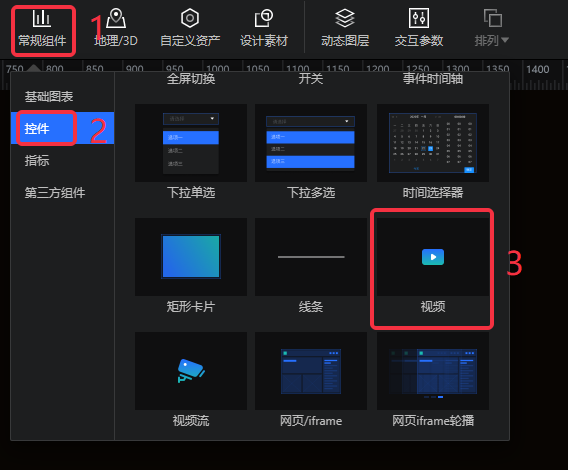Viewport: 568px width, 470px height.
Task: Open the 设计素材 toolbar icon
Action: (x=264, y=18)
